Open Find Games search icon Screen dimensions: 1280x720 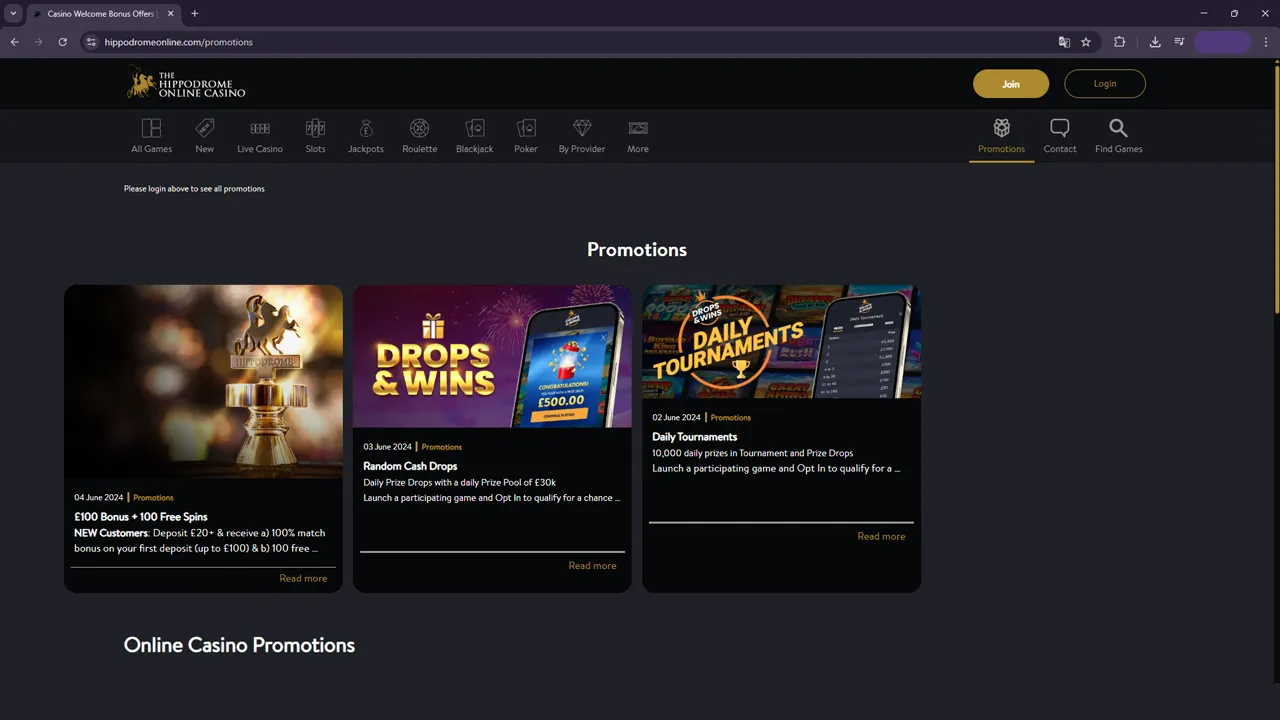pyautogui.click(x=1118, y=129)
